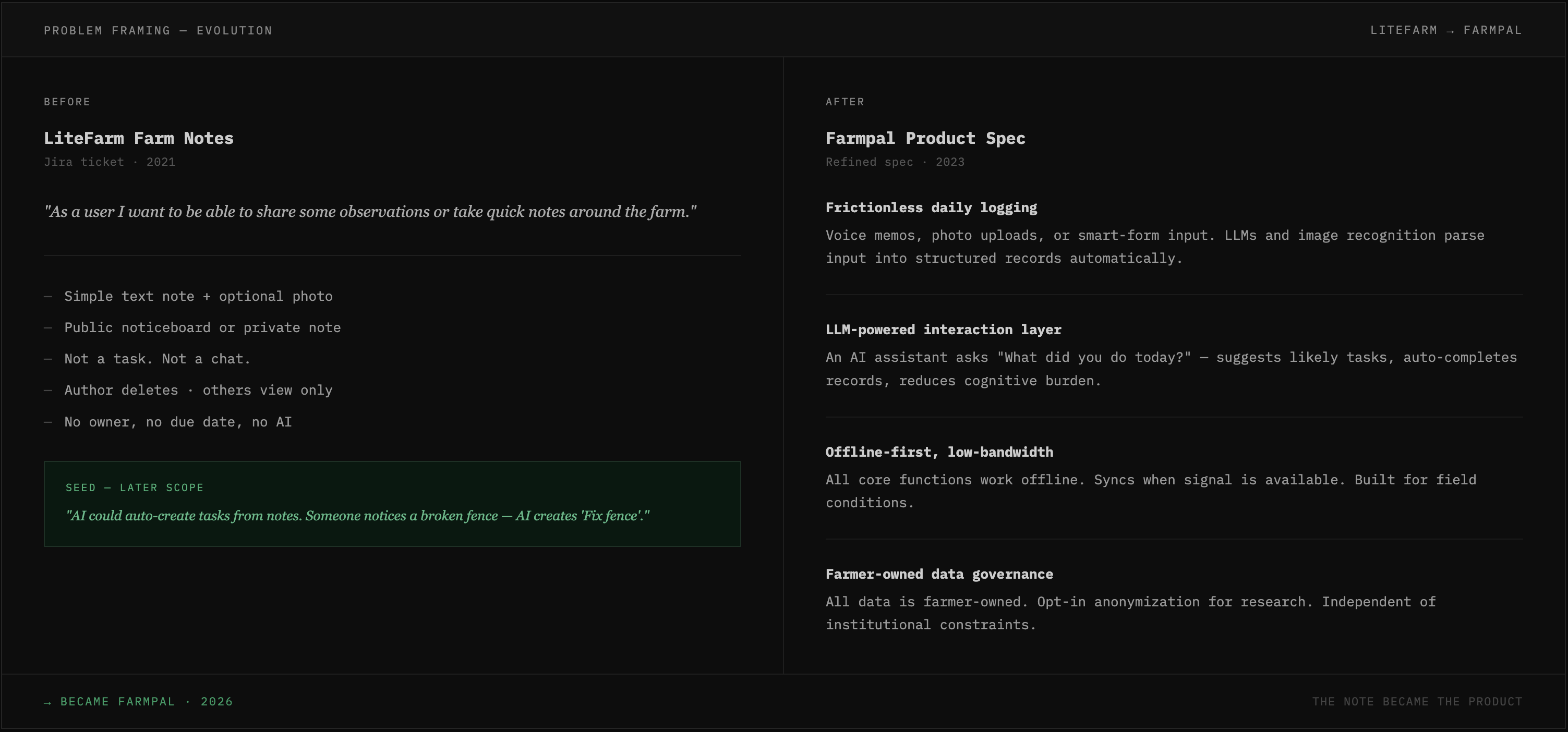Click the 'All data is farmer-owned' description
Viewport: 1568px width, 732px height.
coord(1130,613)
